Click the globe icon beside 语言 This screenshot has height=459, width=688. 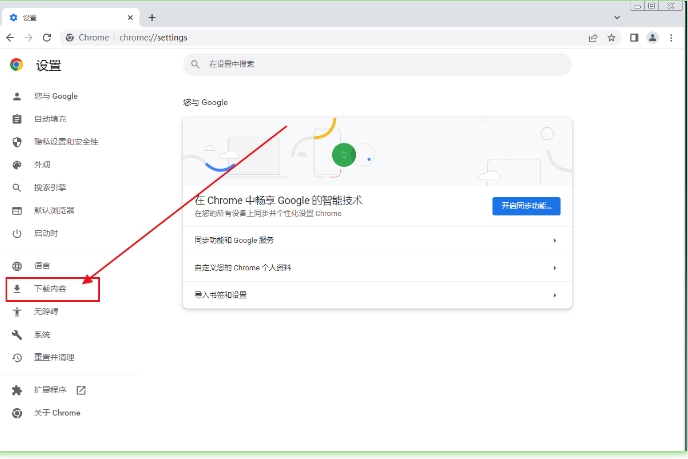tap(17, 266)
